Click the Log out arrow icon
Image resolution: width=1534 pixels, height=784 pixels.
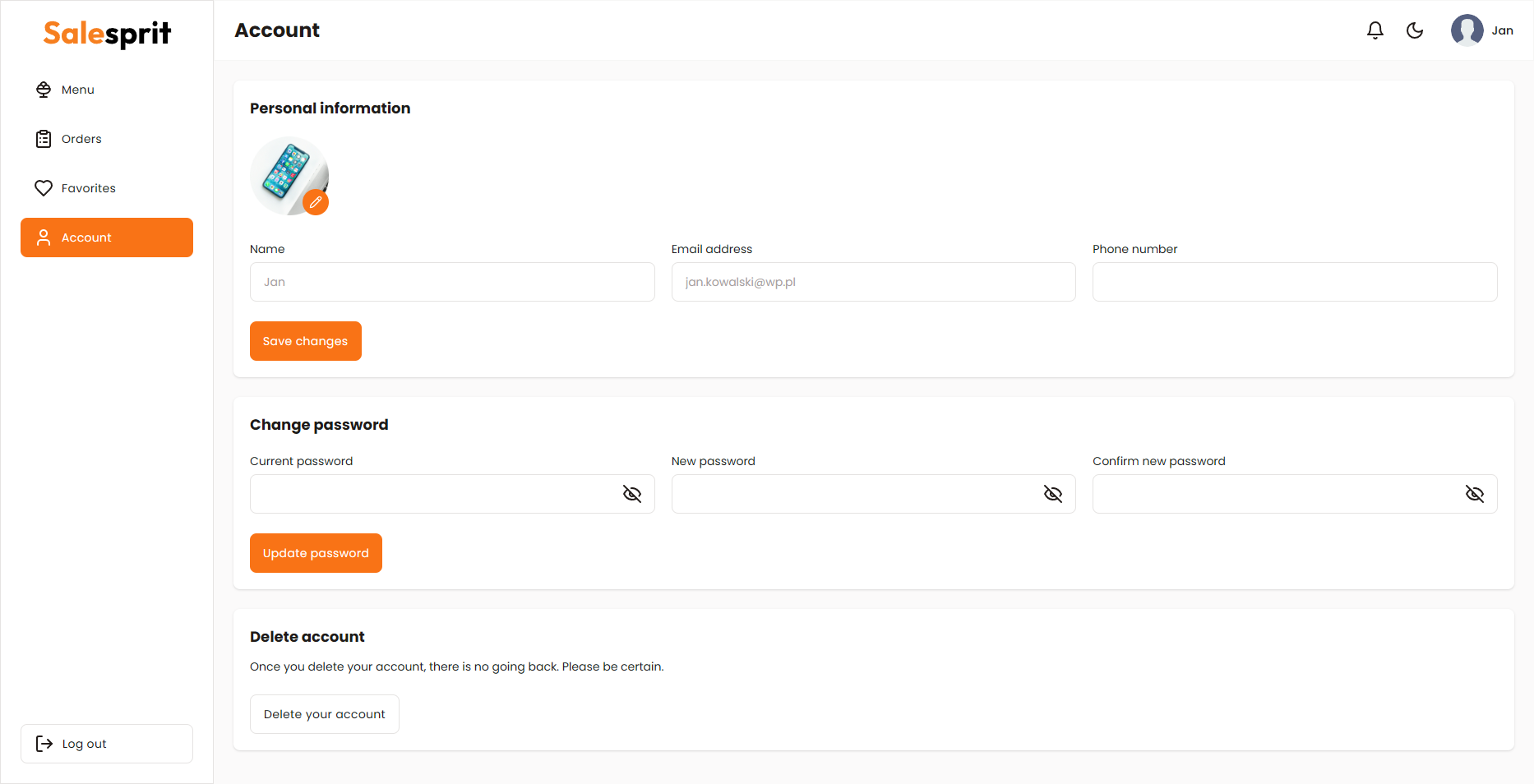(44, 744)
